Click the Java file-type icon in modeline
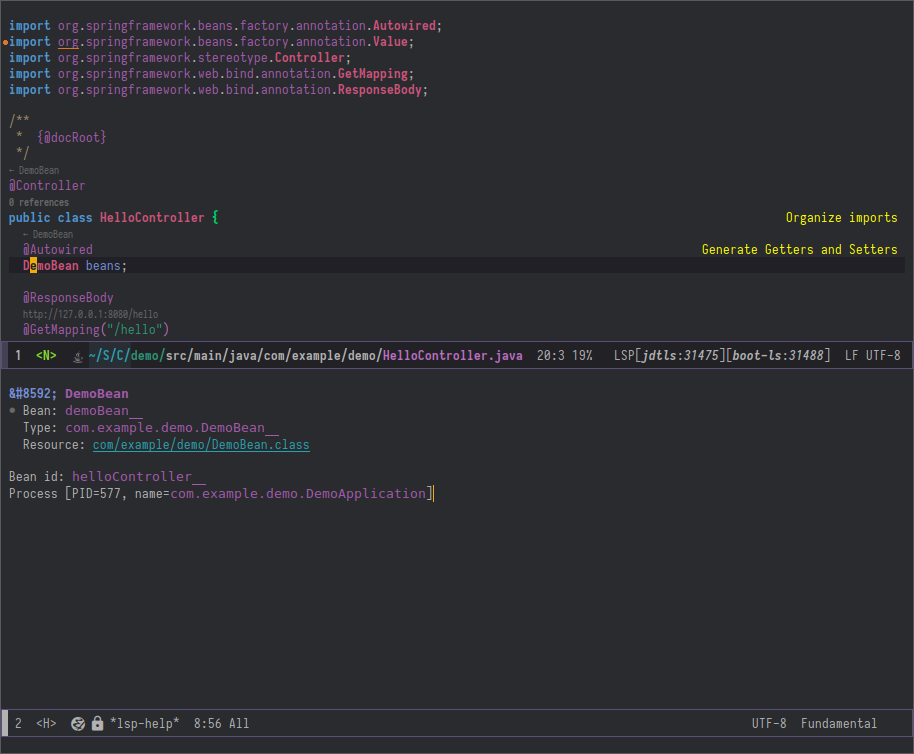The width and height of the screenshot is (914, 754). point(78,357)
